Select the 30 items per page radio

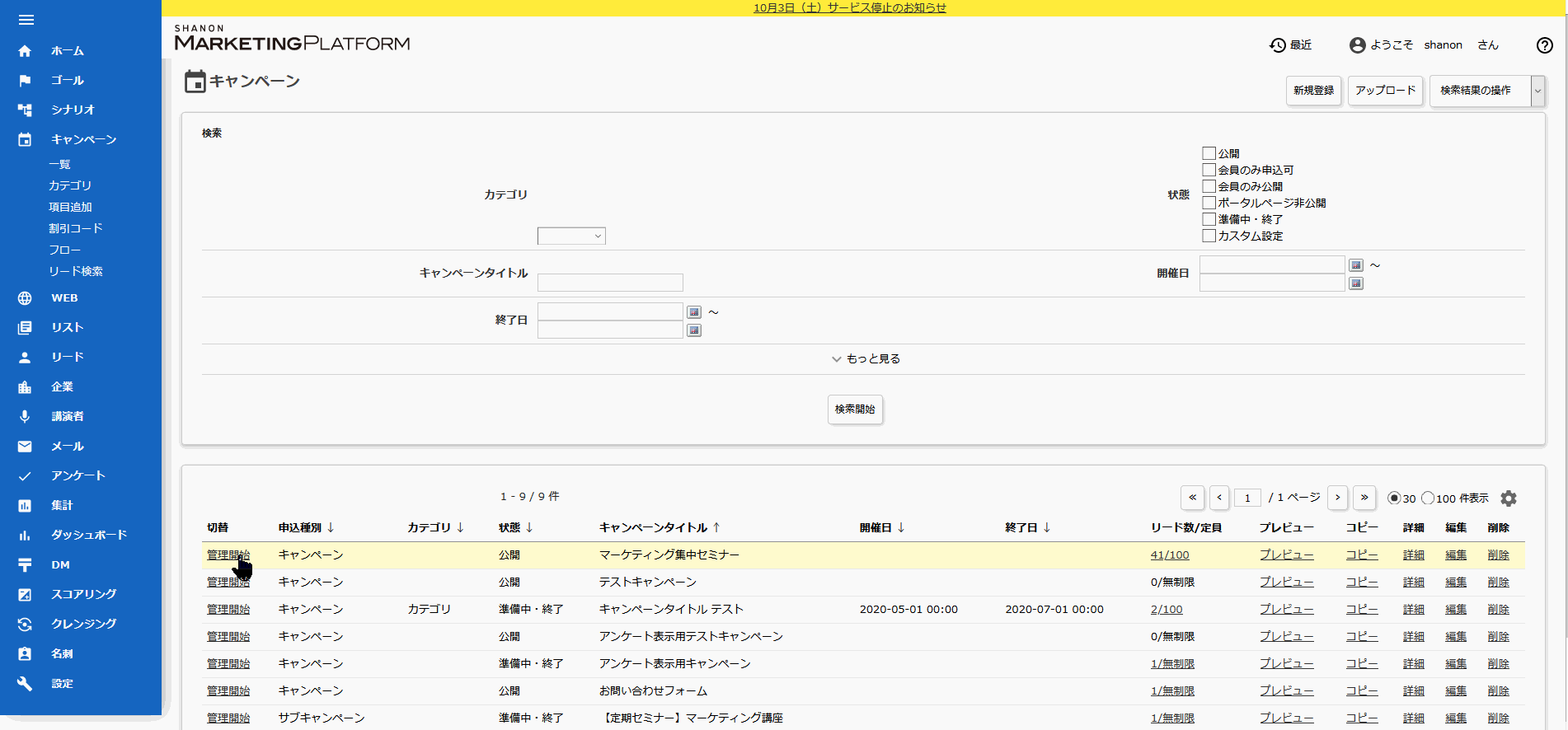[1394, 498]
